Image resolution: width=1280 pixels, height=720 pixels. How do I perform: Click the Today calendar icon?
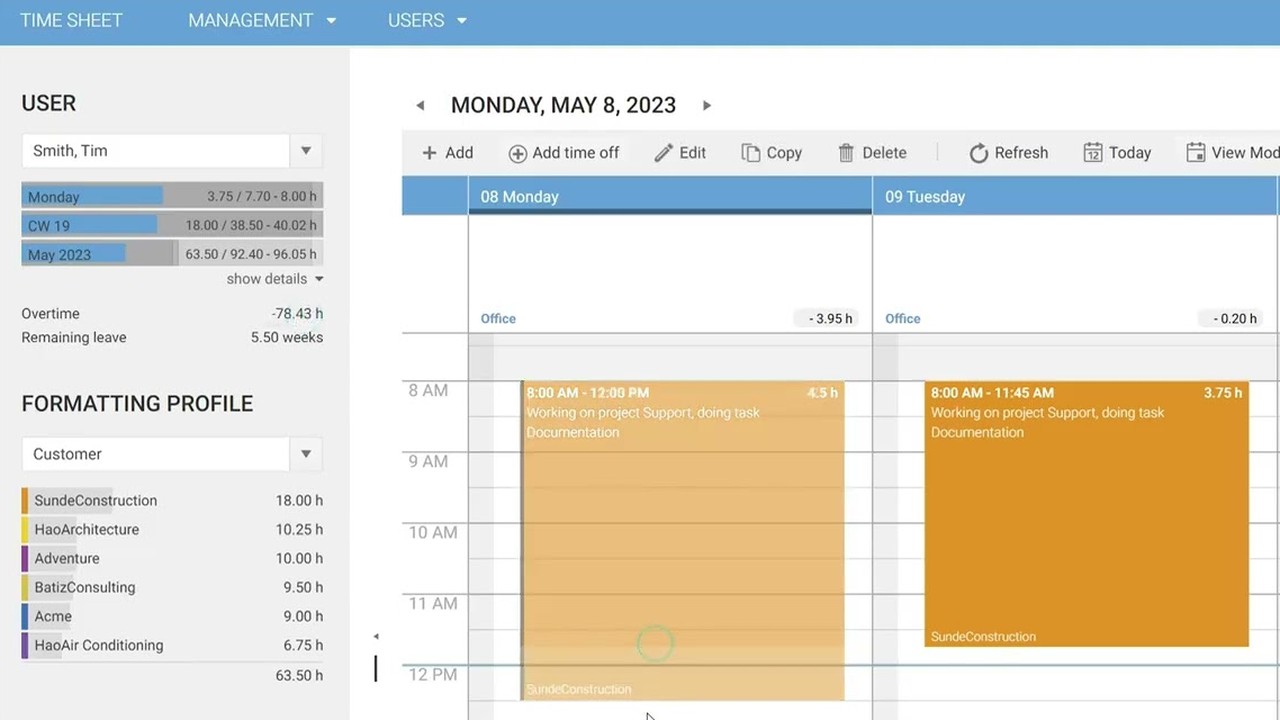tap(1093, 153)
